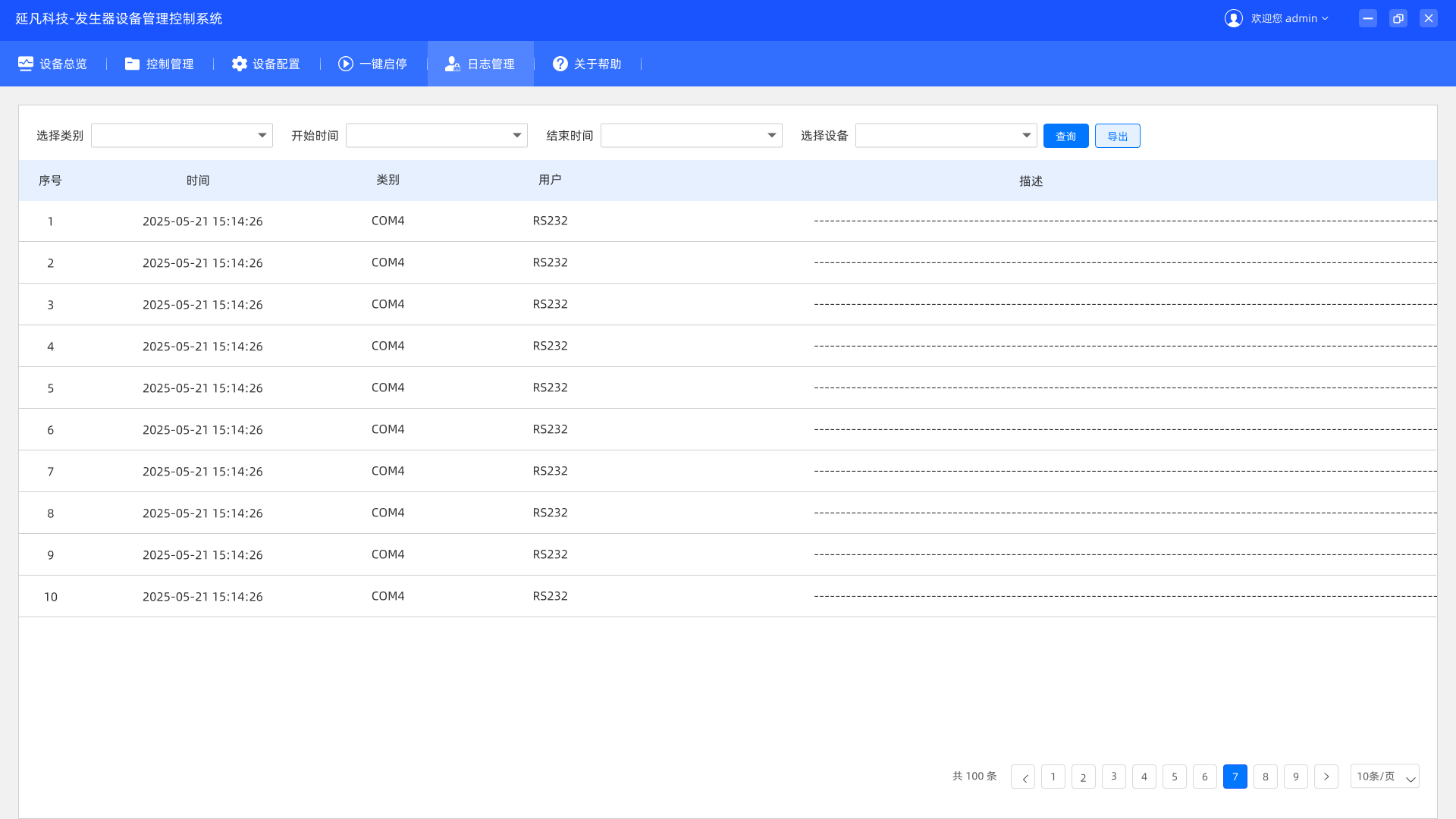This screenshot has width=1456, height=819.
Task: Open the 控制管理 folder icon
Action: pyautogui.click(x=133, y=64)
